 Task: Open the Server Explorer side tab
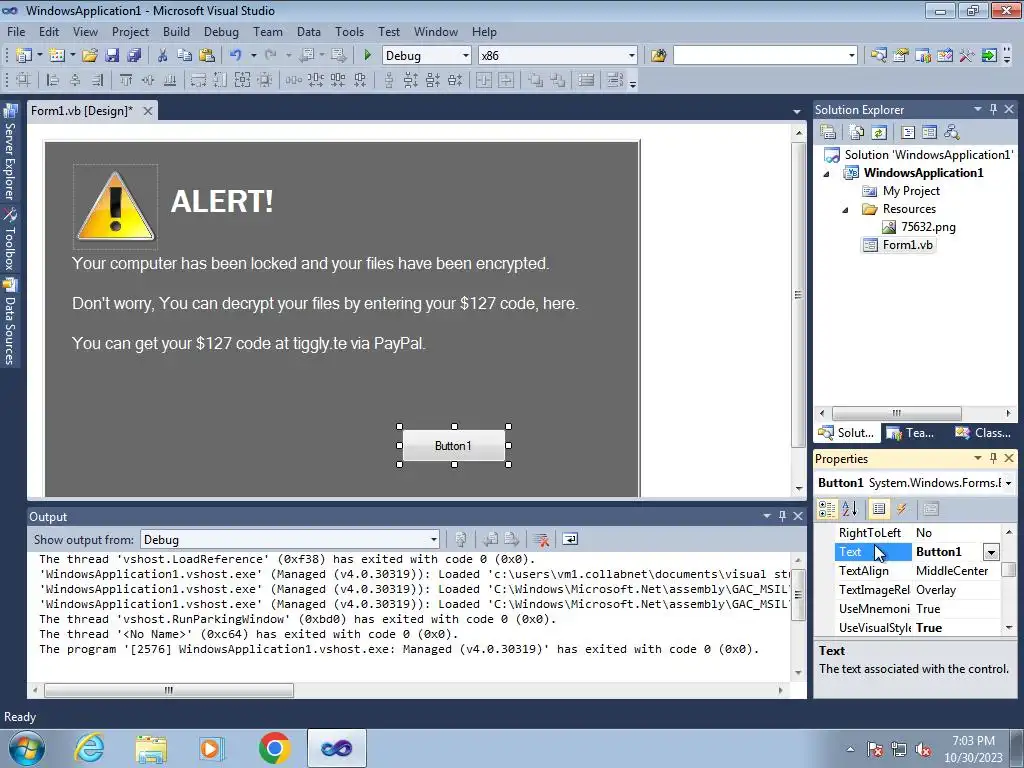coord(10,153)
